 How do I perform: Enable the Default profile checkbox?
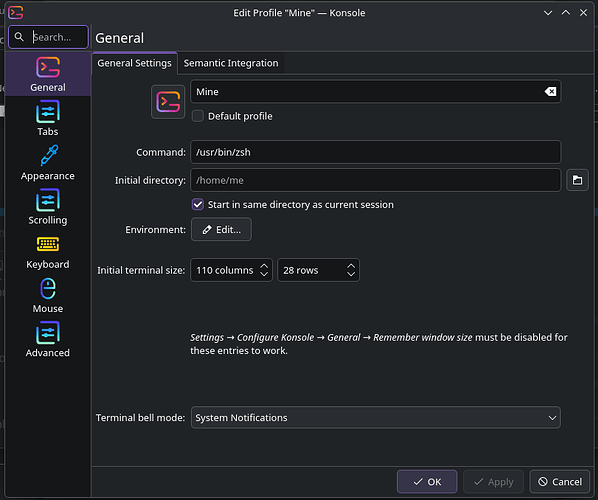tap(198, 116)
